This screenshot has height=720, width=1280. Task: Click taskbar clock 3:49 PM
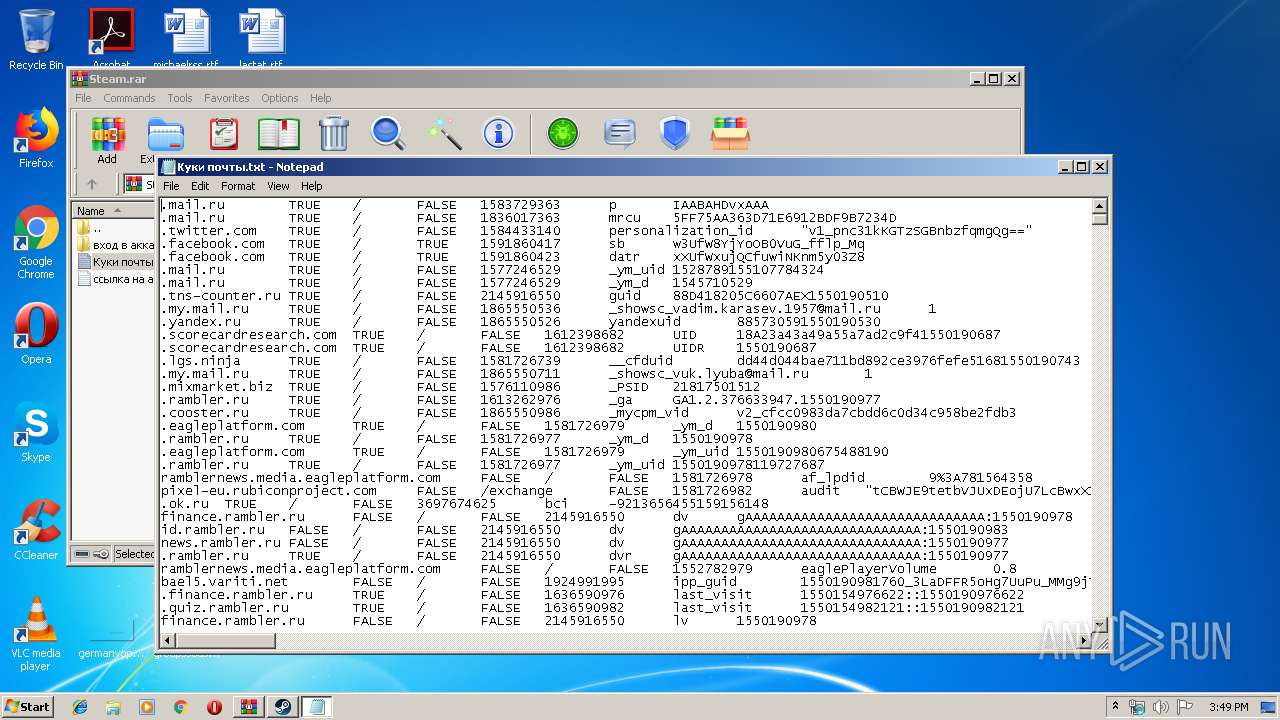pyautogui.click(x=1228, y=707)
